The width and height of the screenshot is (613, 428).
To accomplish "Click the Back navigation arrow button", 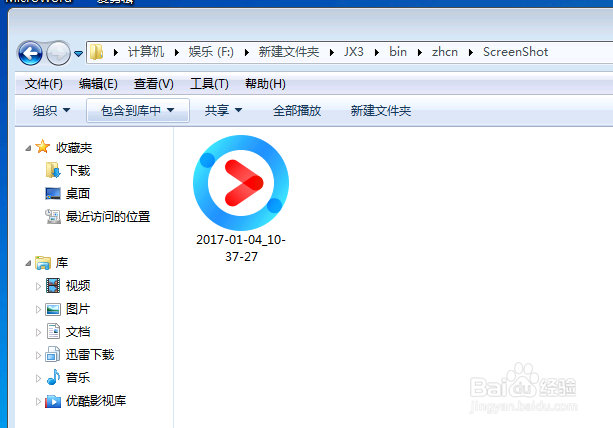I will (30, 53).
